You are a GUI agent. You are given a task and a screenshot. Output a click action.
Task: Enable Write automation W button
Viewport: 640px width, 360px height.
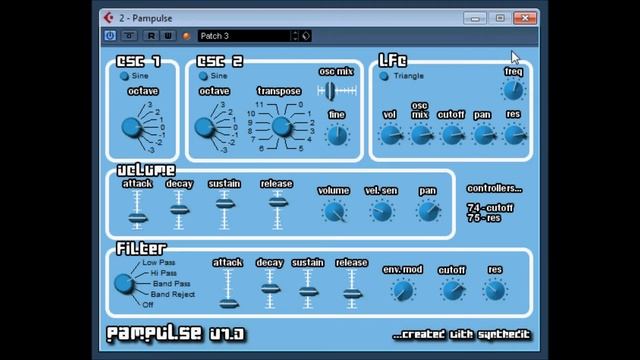pyautogui.click(x=168, y=36)
